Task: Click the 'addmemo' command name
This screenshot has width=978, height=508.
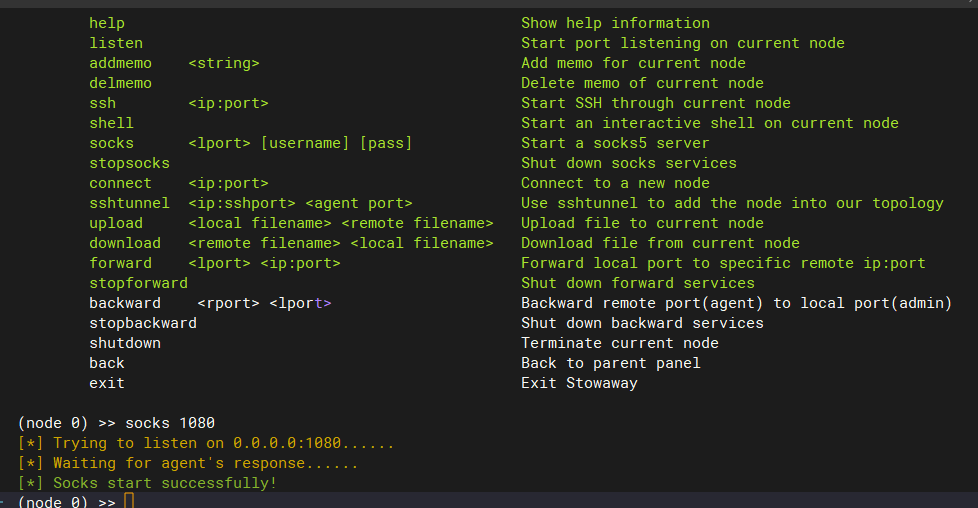Action: (120, 63)
